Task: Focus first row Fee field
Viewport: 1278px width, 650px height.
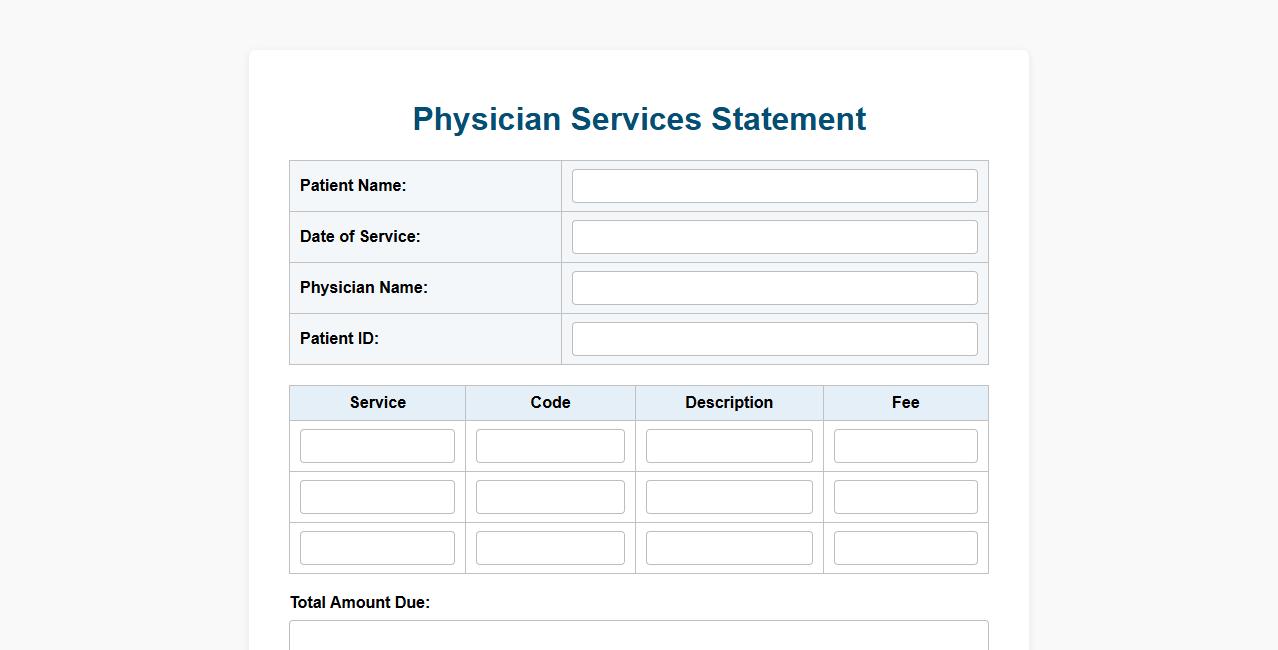Action: click(x=905, y=446)
